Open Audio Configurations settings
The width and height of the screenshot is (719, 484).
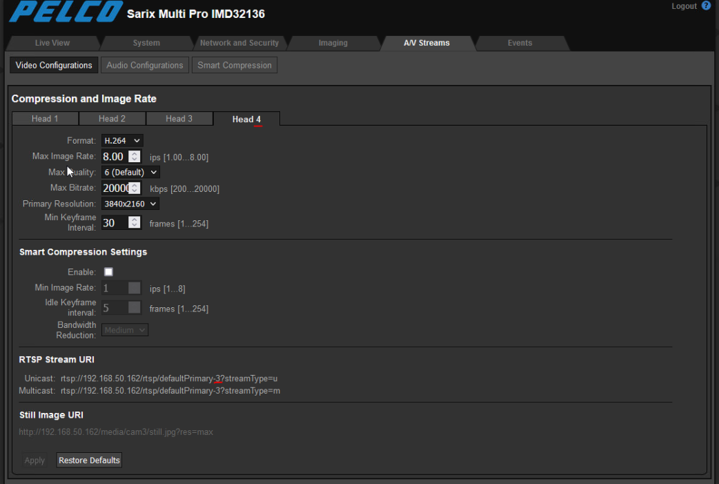point(145,65)
